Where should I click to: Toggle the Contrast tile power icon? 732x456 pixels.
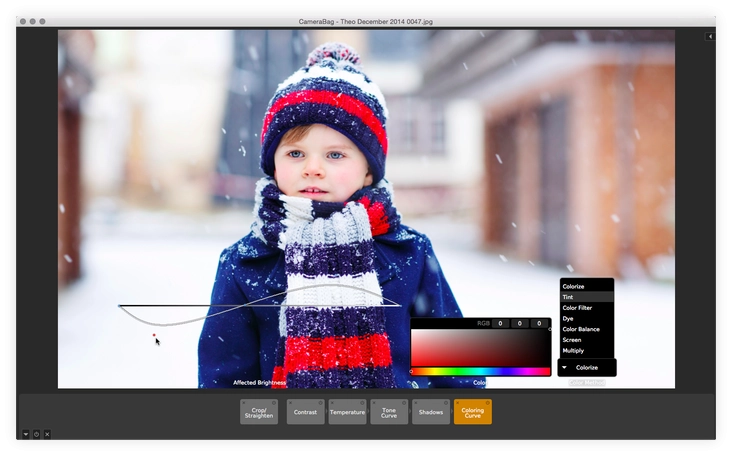click(x=320, y=402)
